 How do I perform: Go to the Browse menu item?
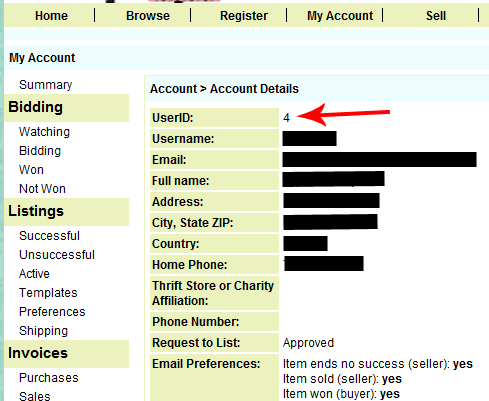pos(148,16)
